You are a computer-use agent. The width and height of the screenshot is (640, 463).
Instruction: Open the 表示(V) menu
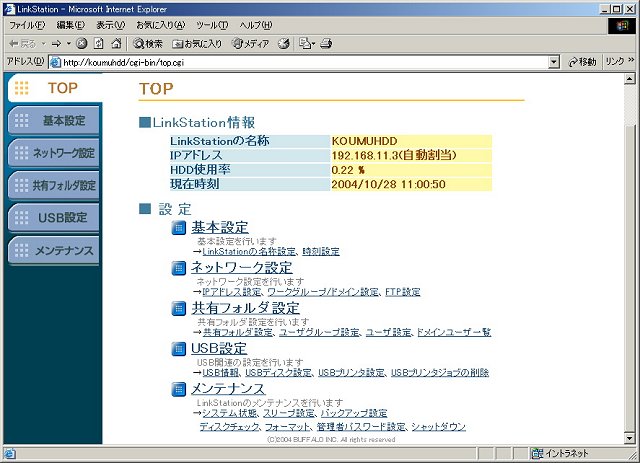[x=110, y=25]
